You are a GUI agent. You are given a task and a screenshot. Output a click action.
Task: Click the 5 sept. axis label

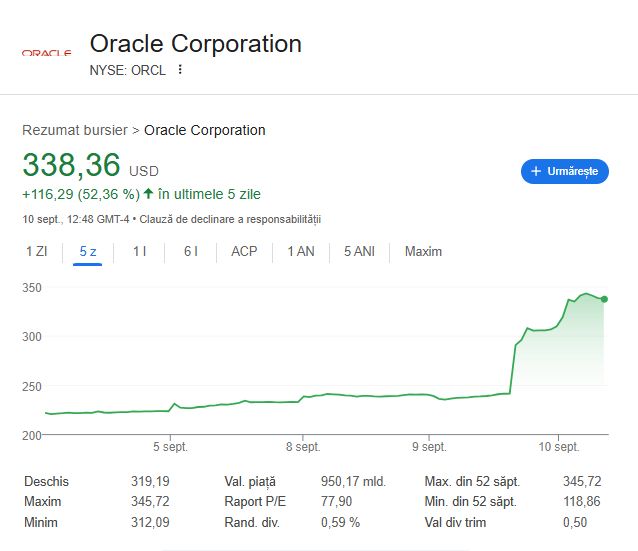pyautogui.click(x=170, y=447)
